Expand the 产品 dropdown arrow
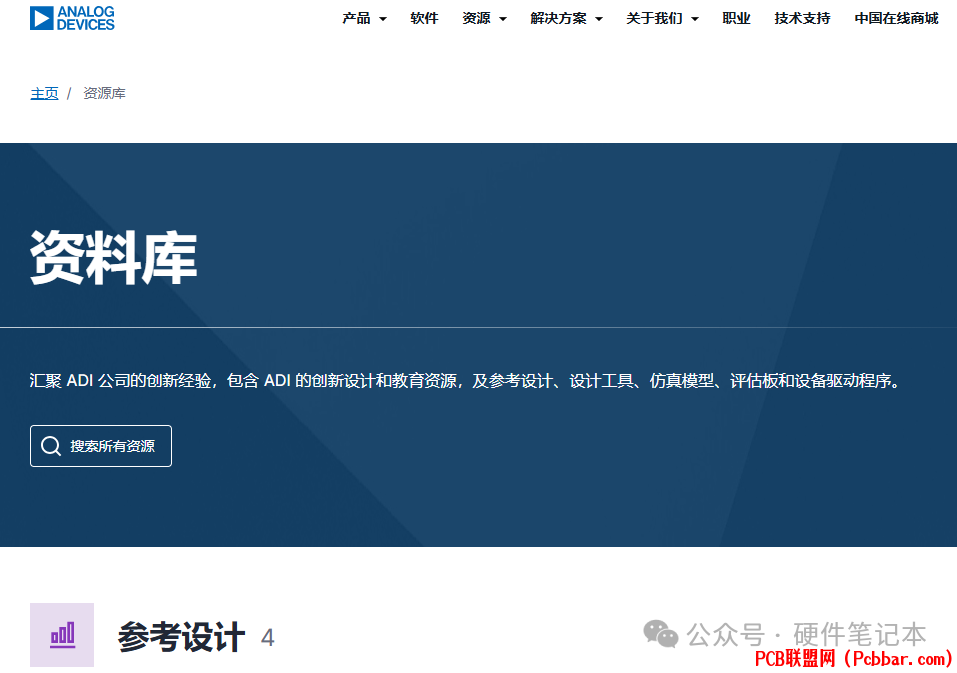957x673 pixels. [x=383, y=19]
